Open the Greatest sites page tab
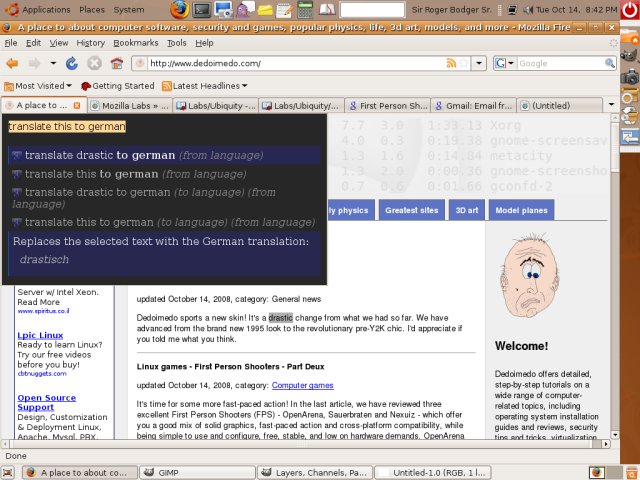 click(412, 210)
